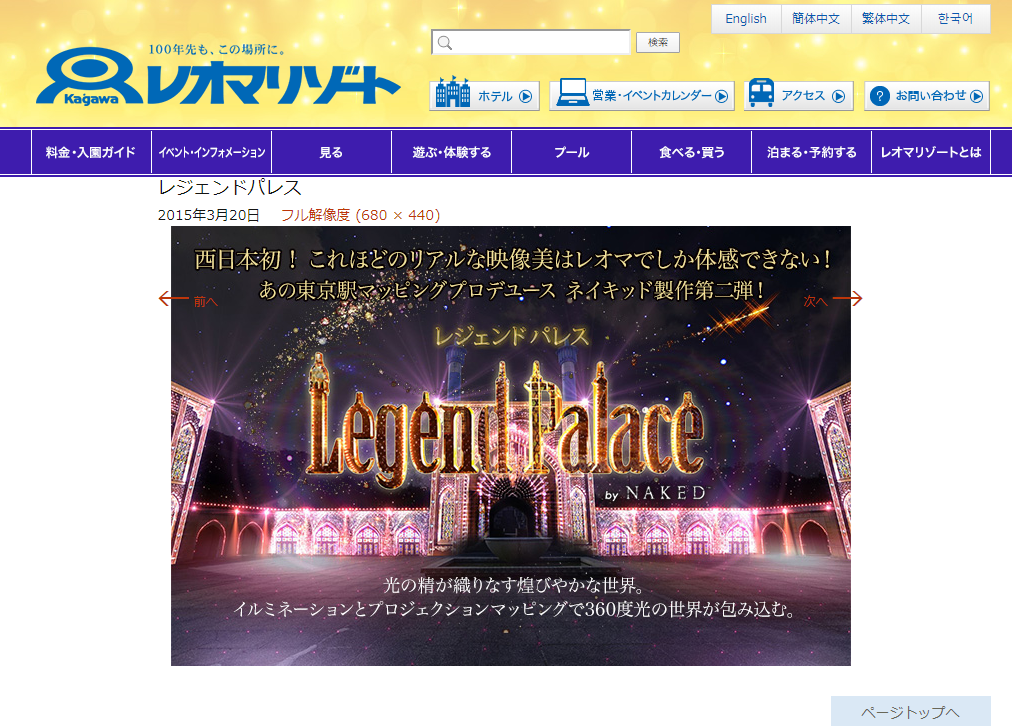1012x726 pixels.
Task: Click the magnifier icon in search box
Action: (445, 43)
